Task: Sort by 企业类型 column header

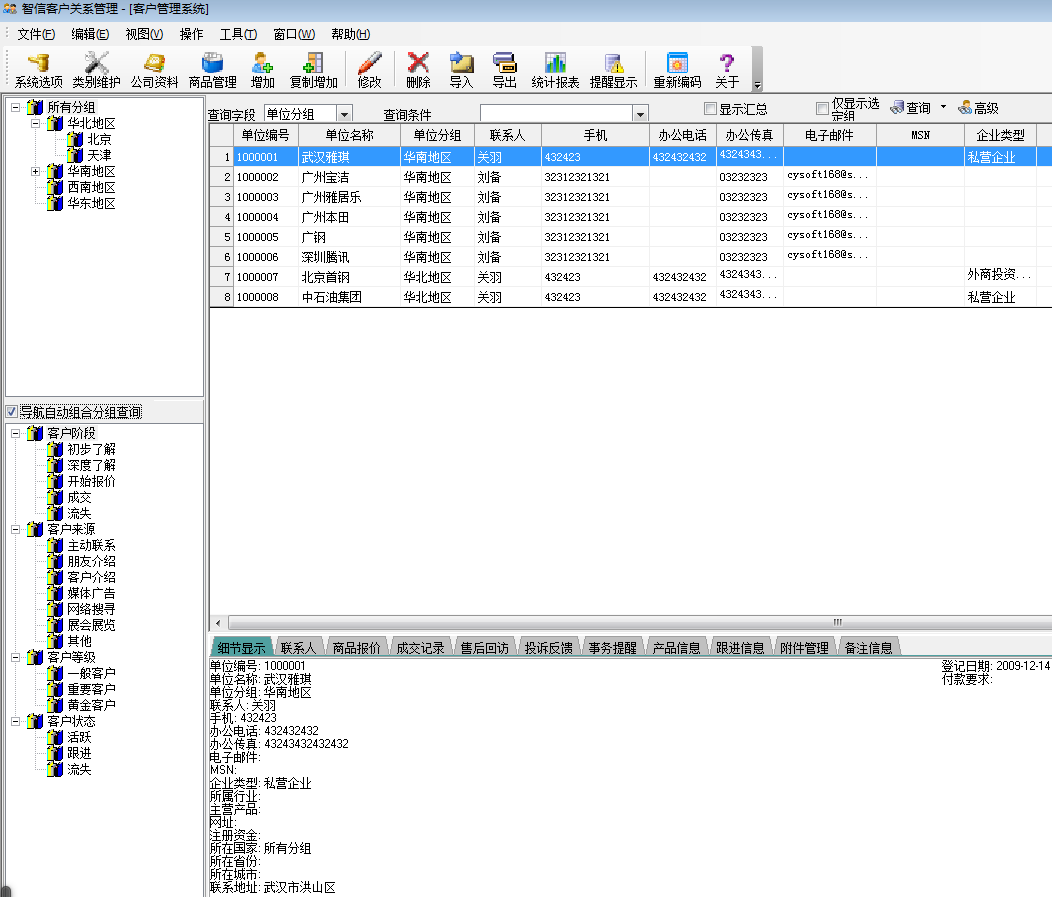Action: (1000, 136)
